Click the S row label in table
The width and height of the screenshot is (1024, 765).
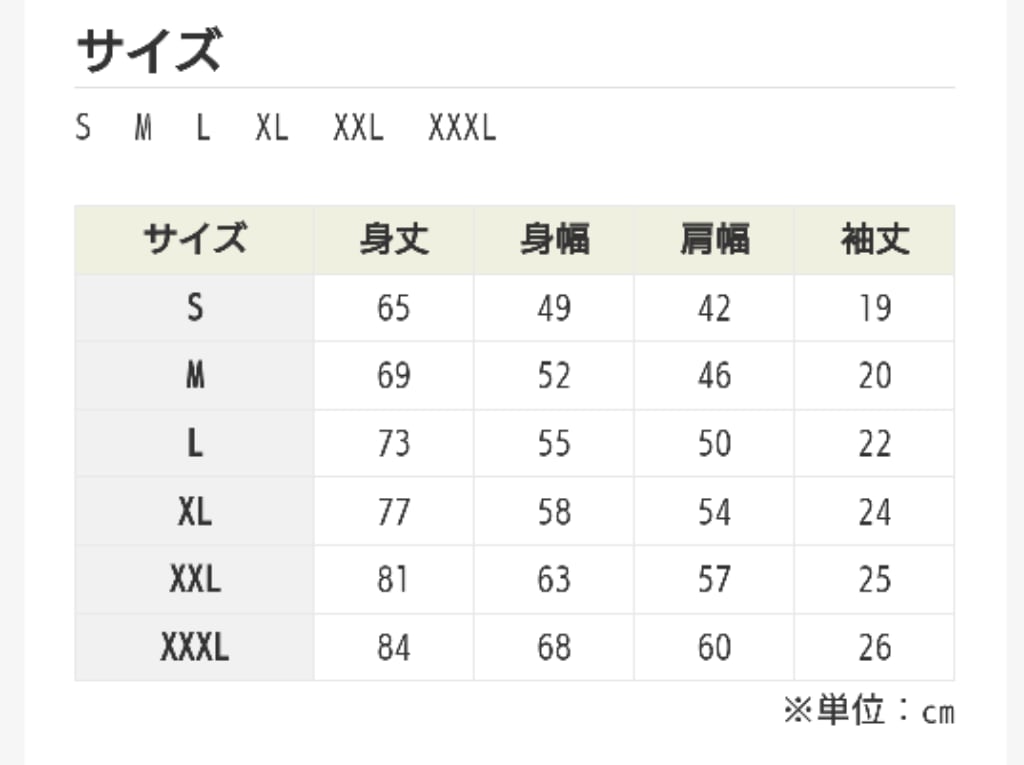pyautogui.click(x=195, y=308)
